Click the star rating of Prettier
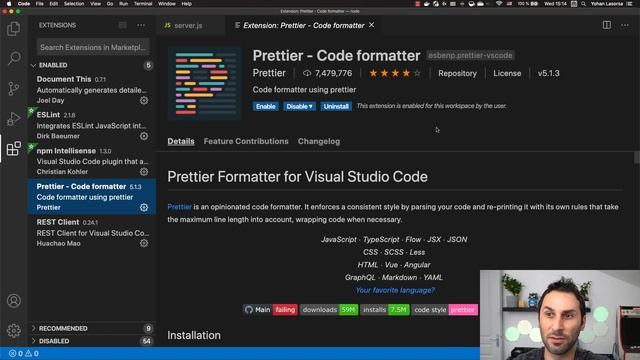This screenshot has width=640, height=360. click(394, 73)
